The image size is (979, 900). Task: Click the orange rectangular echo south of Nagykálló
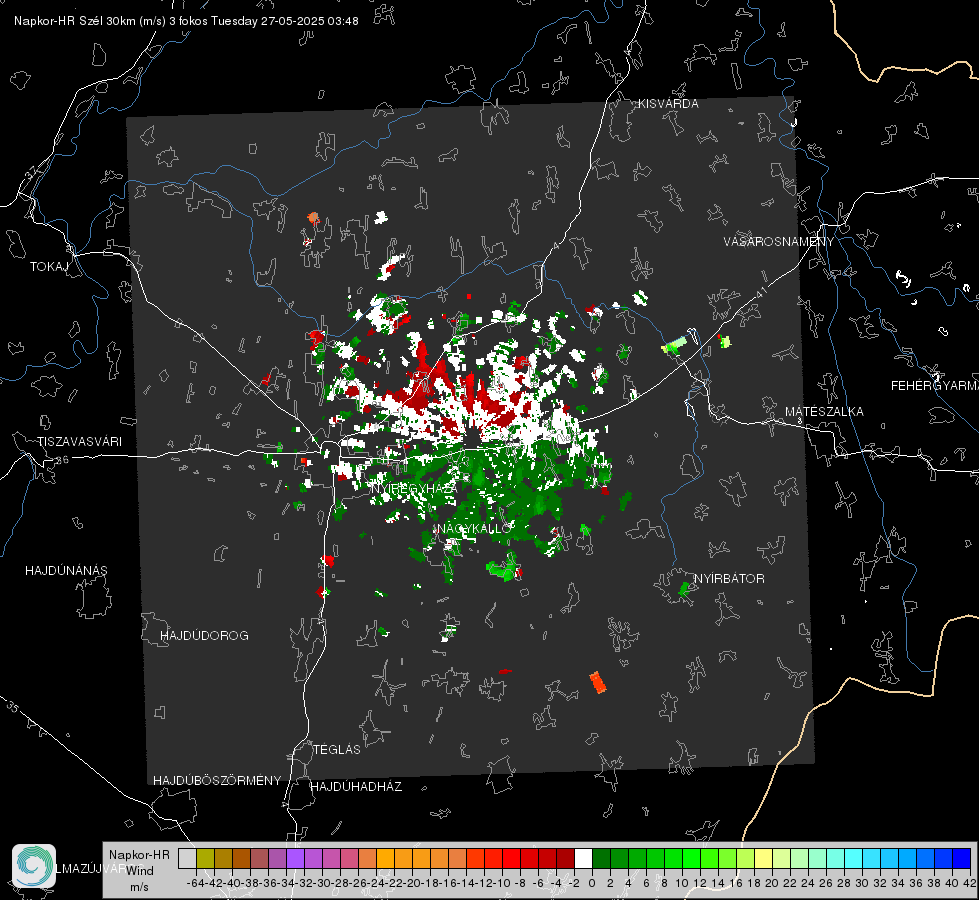(598, 682)
